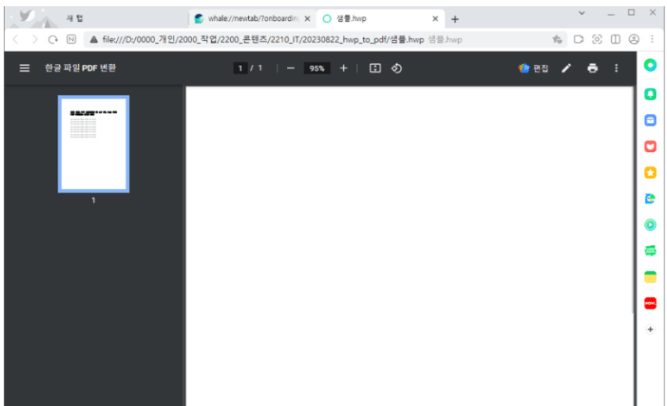Open a new tab with plus button

pyautogui.click(x=455, y=19)
